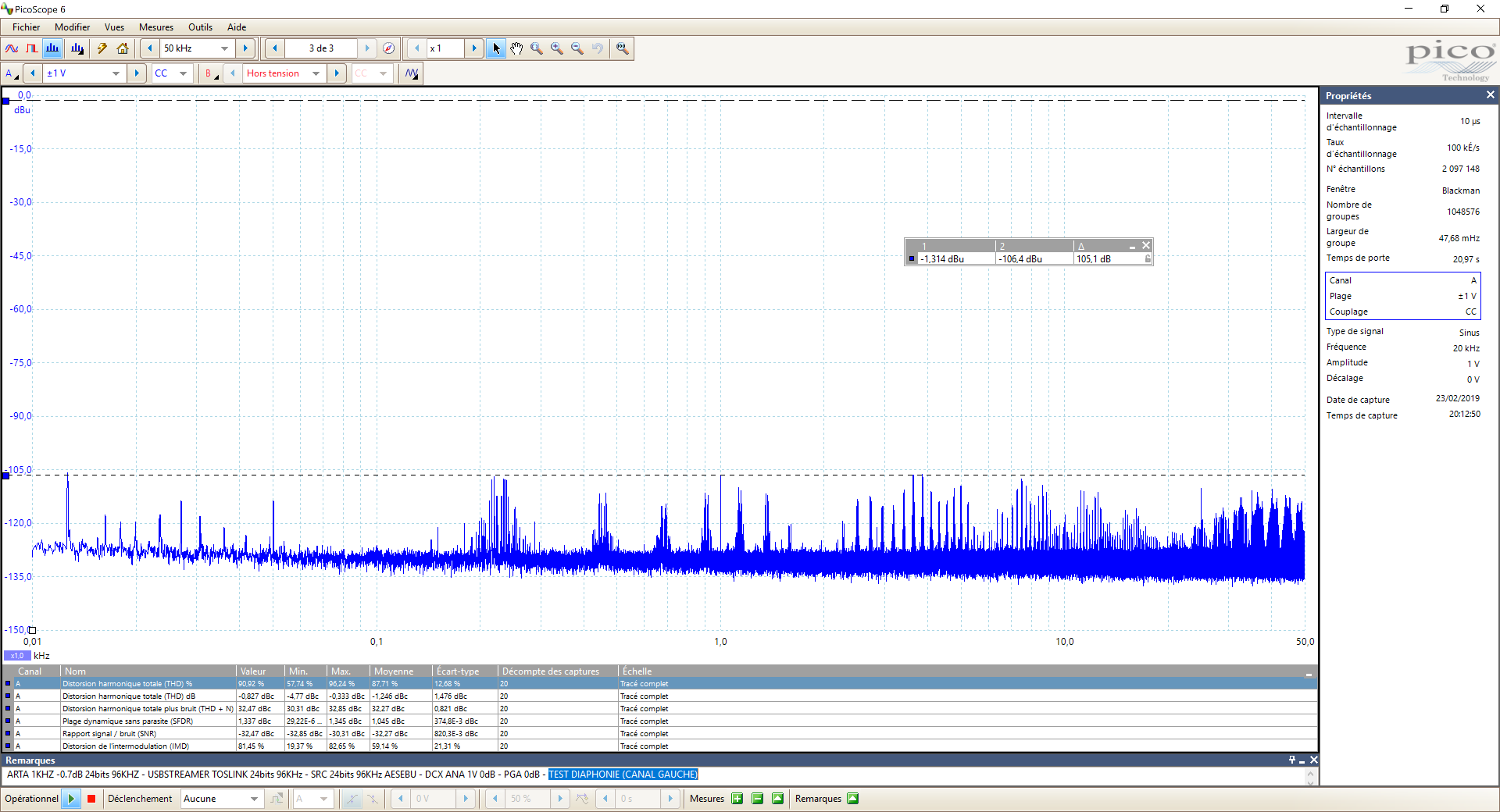Open the ±1 V channel A range dropdown
This screenshot has height=812, width=1500.
[116, 73]
